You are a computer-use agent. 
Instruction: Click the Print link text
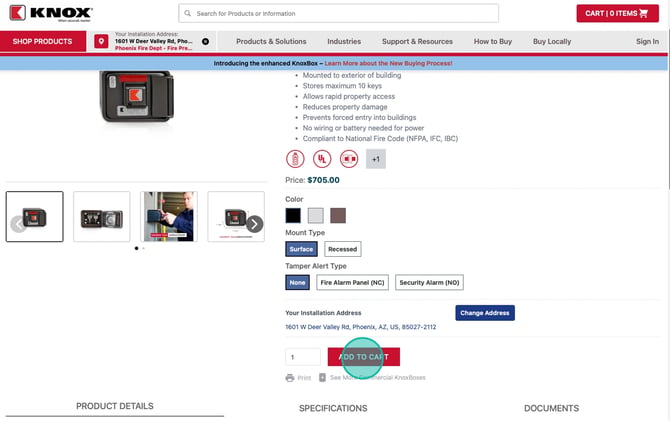click(x=304, y=378)
